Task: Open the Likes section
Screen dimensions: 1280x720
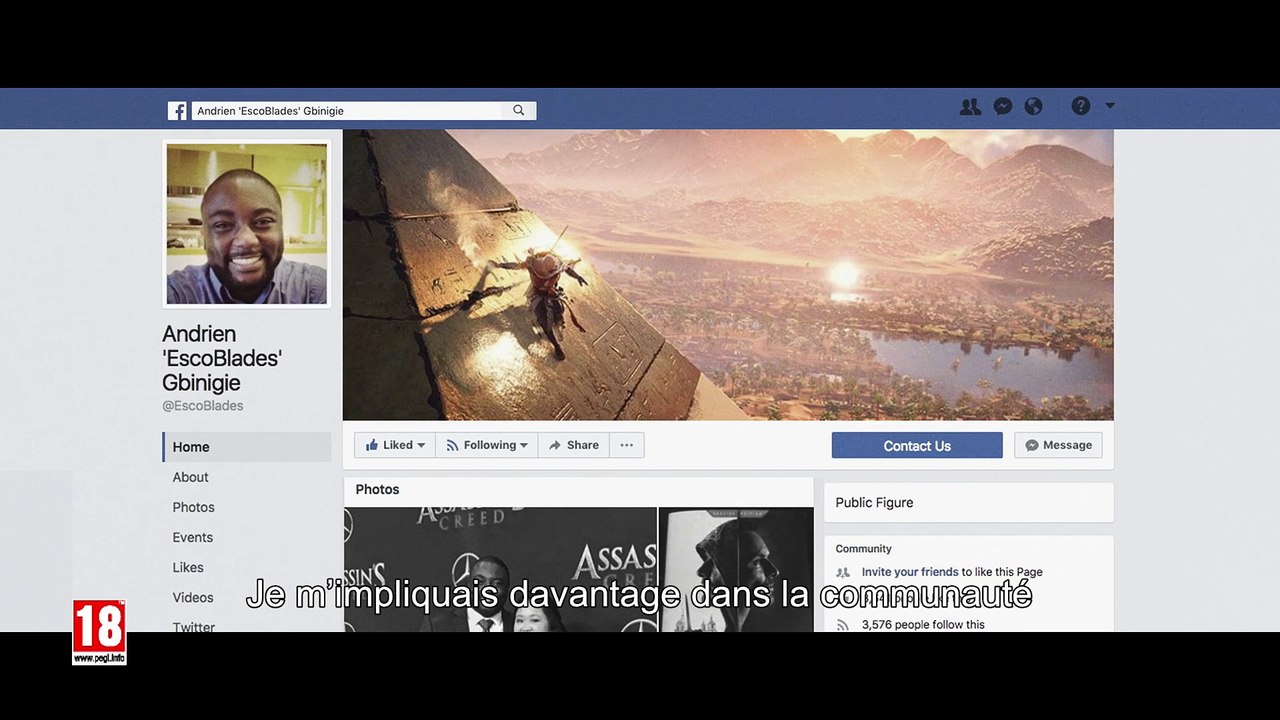Action: point(188,567)
